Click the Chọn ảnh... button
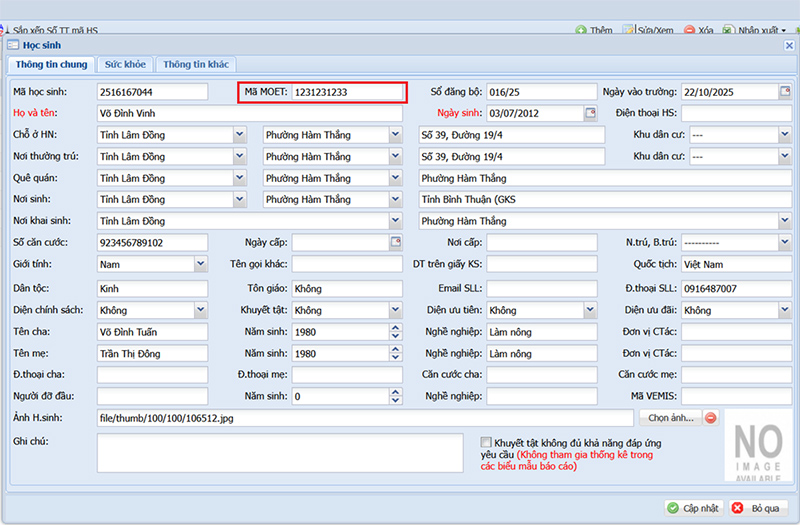800x525 pixels. point(671,418)
